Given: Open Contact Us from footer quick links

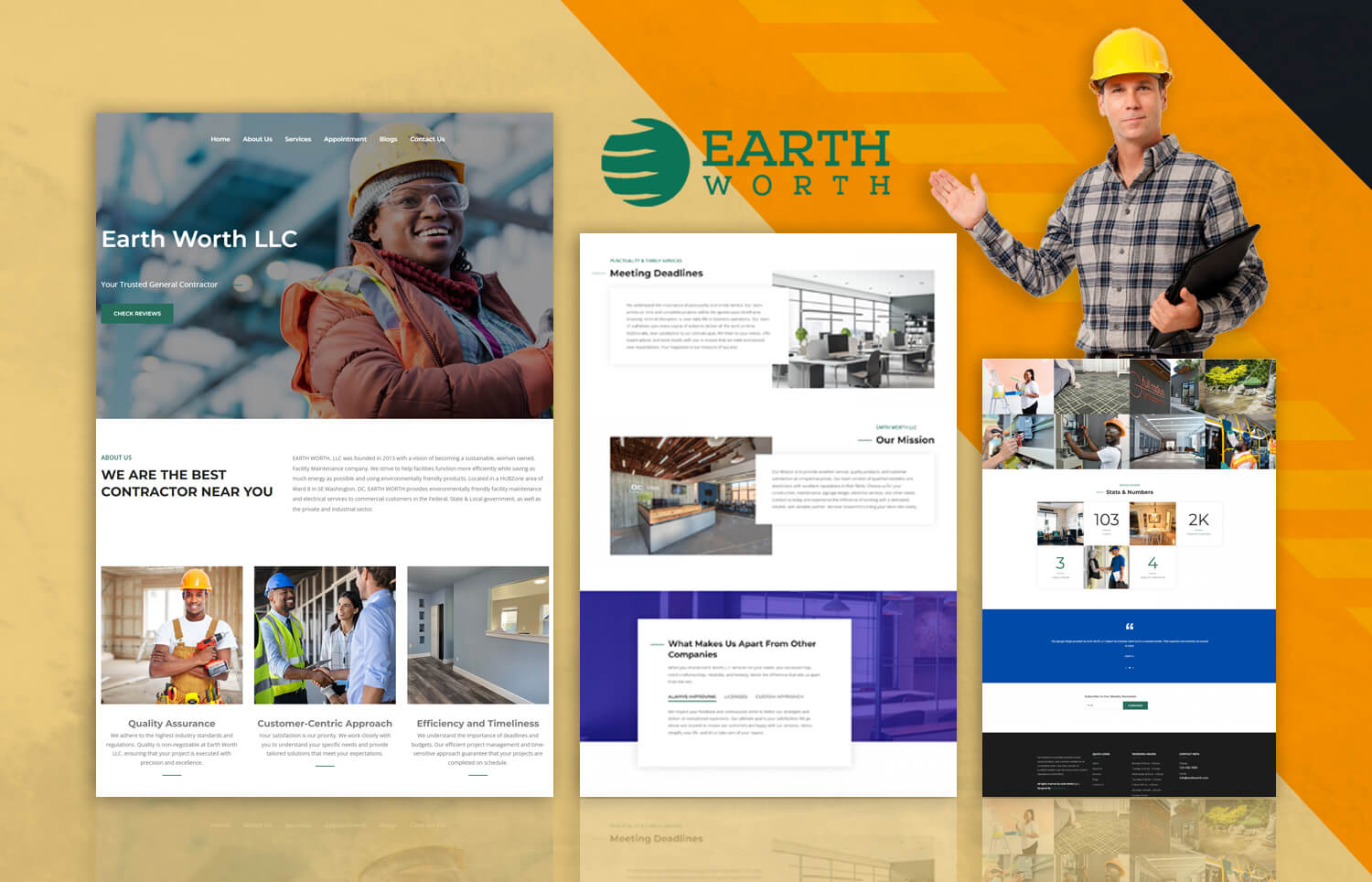Looking at the screenshot, I should tap(1098, 785).
